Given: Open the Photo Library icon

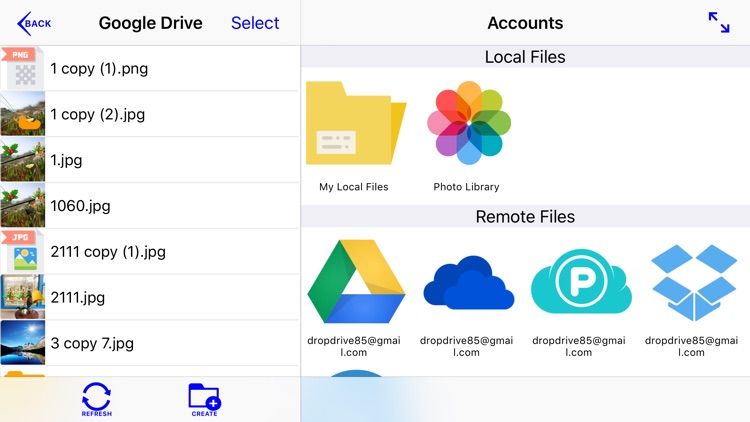Looking at the screenshot, I should click(x=469, y=122).
